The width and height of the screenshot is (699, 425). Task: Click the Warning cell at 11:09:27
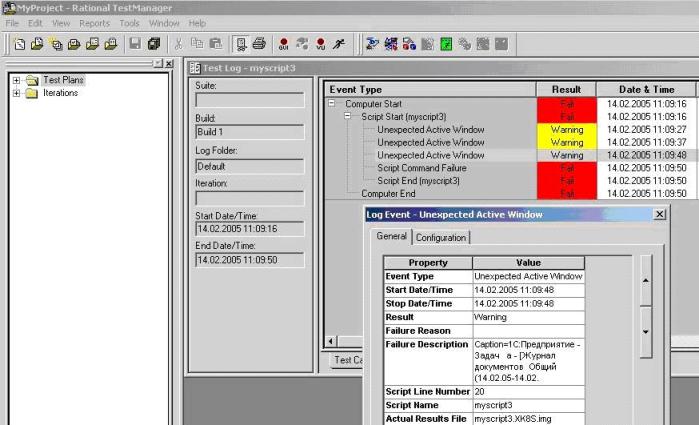(x=567, y=130)
